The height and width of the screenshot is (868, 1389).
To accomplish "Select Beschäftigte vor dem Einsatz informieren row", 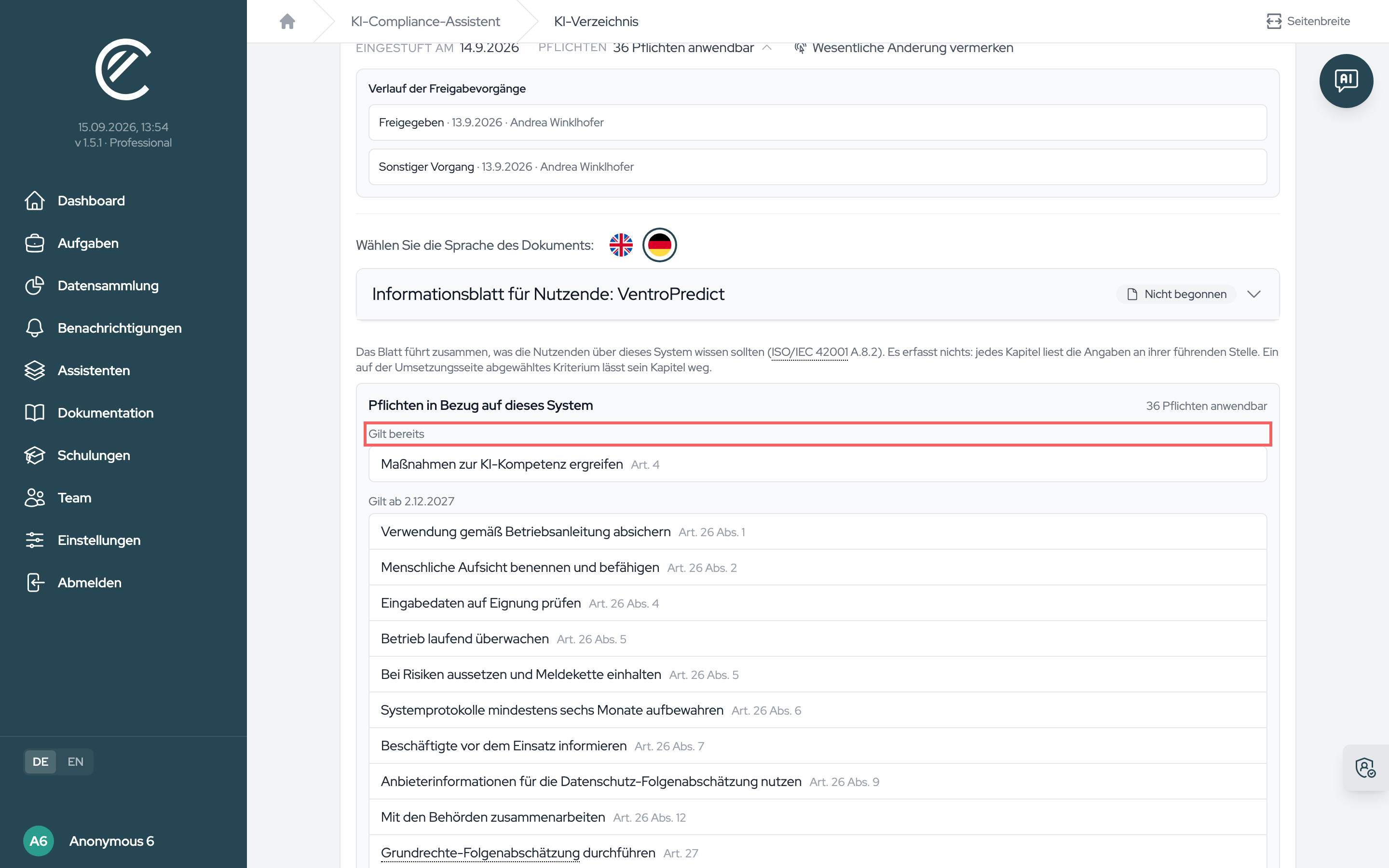I will 817,745.
